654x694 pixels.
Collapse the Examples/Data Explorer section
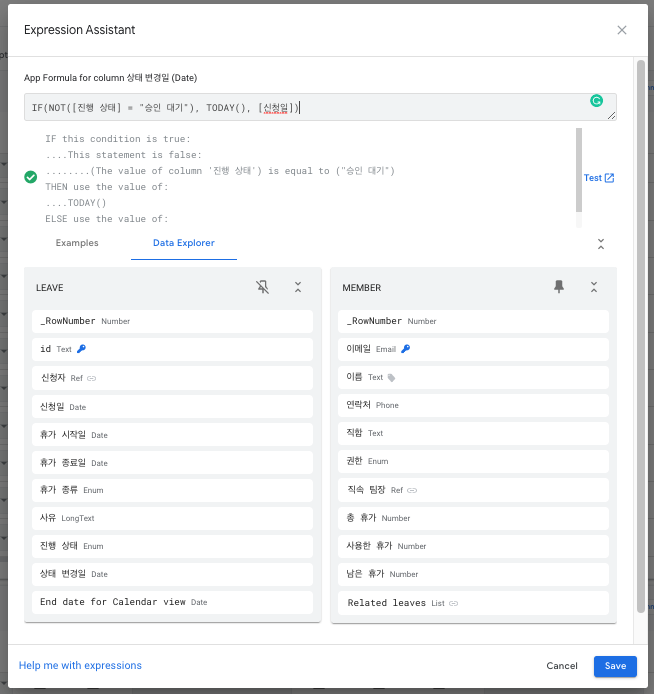(x=600, y=244)
